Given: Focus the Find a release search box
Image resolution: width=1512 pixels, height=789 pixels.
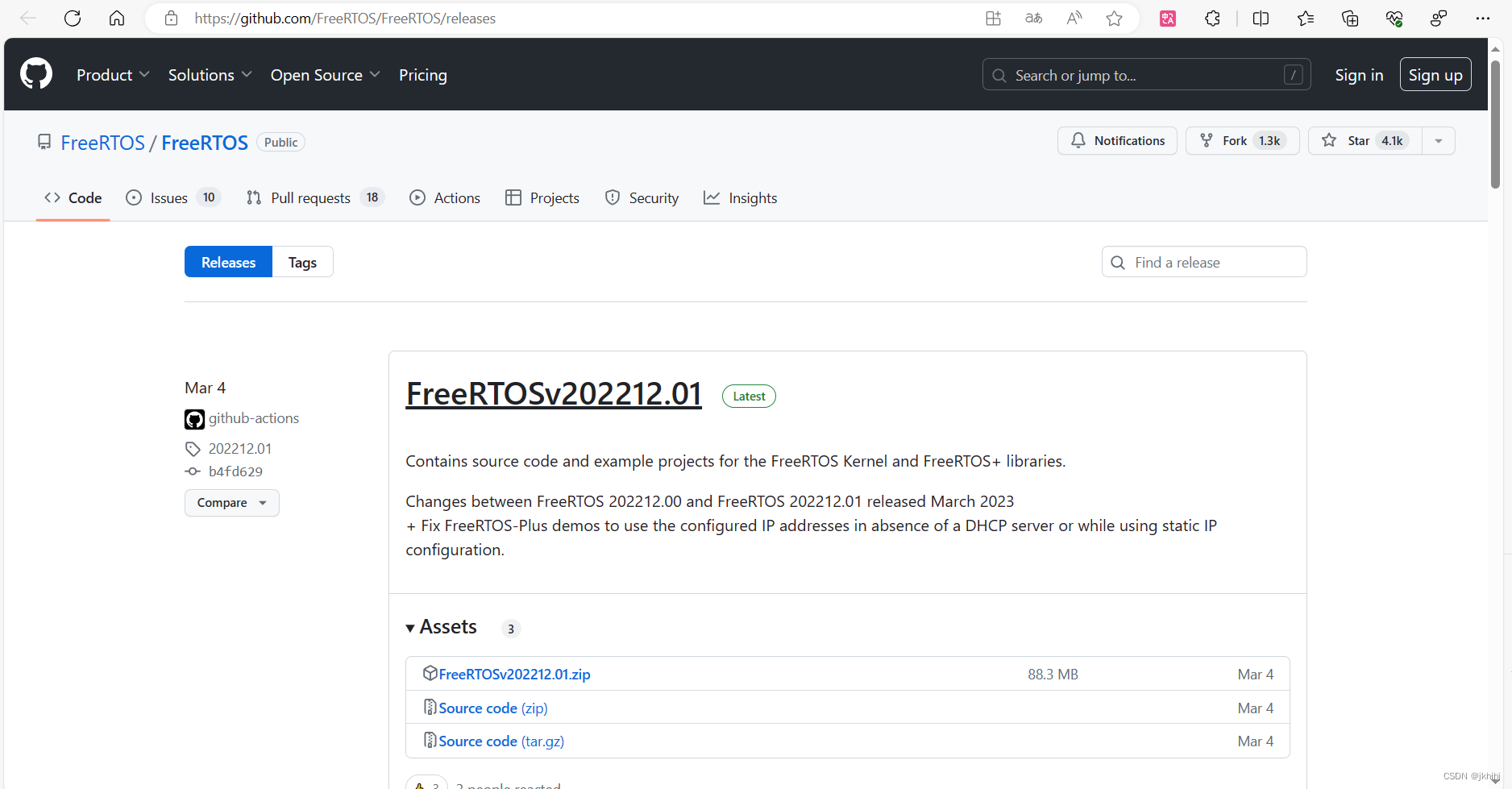Looking at the screenshot, I should click(1204, 262).
